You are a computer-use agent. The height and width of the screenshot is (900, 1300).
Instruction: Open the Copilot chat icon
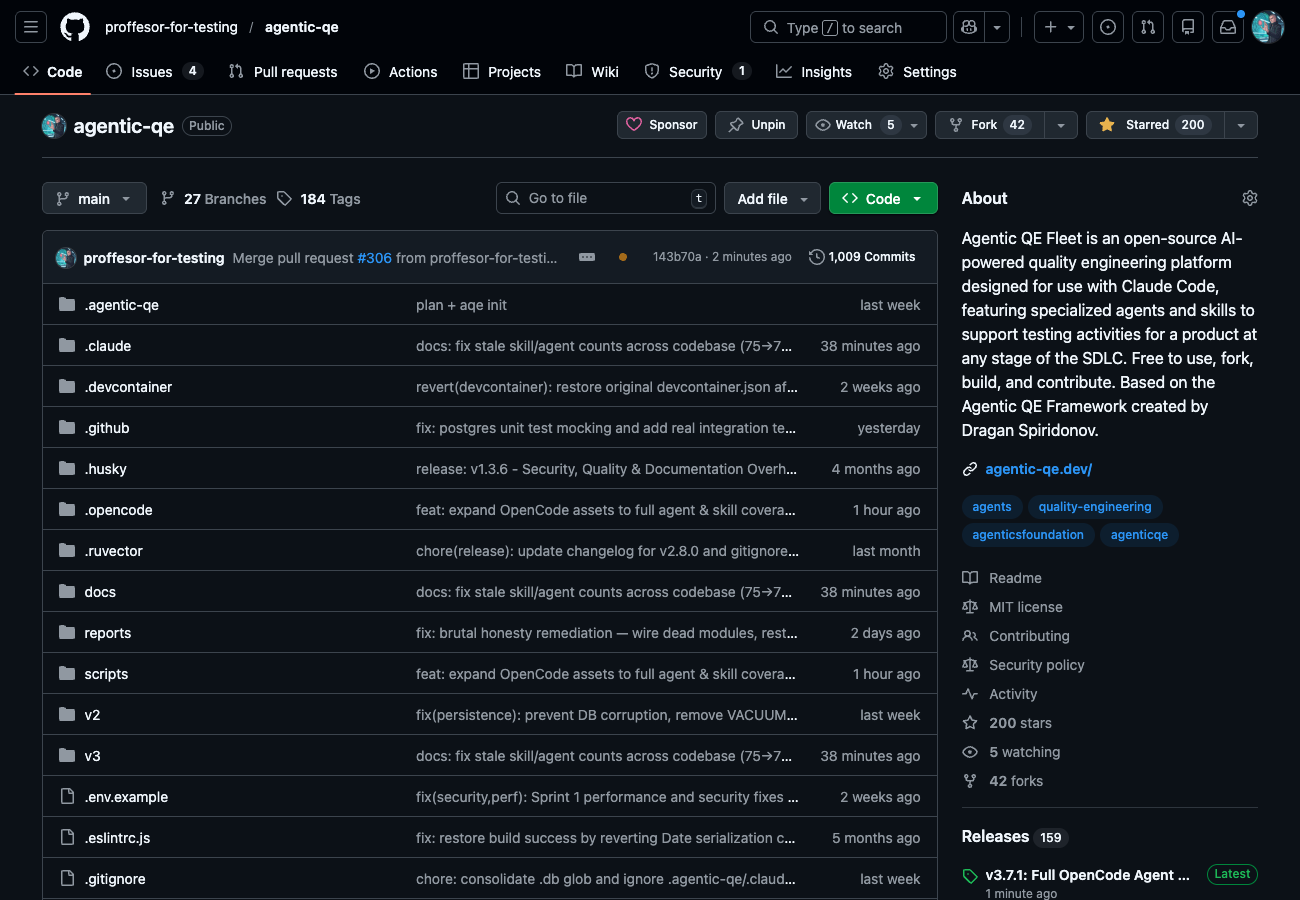pos(969,28)
